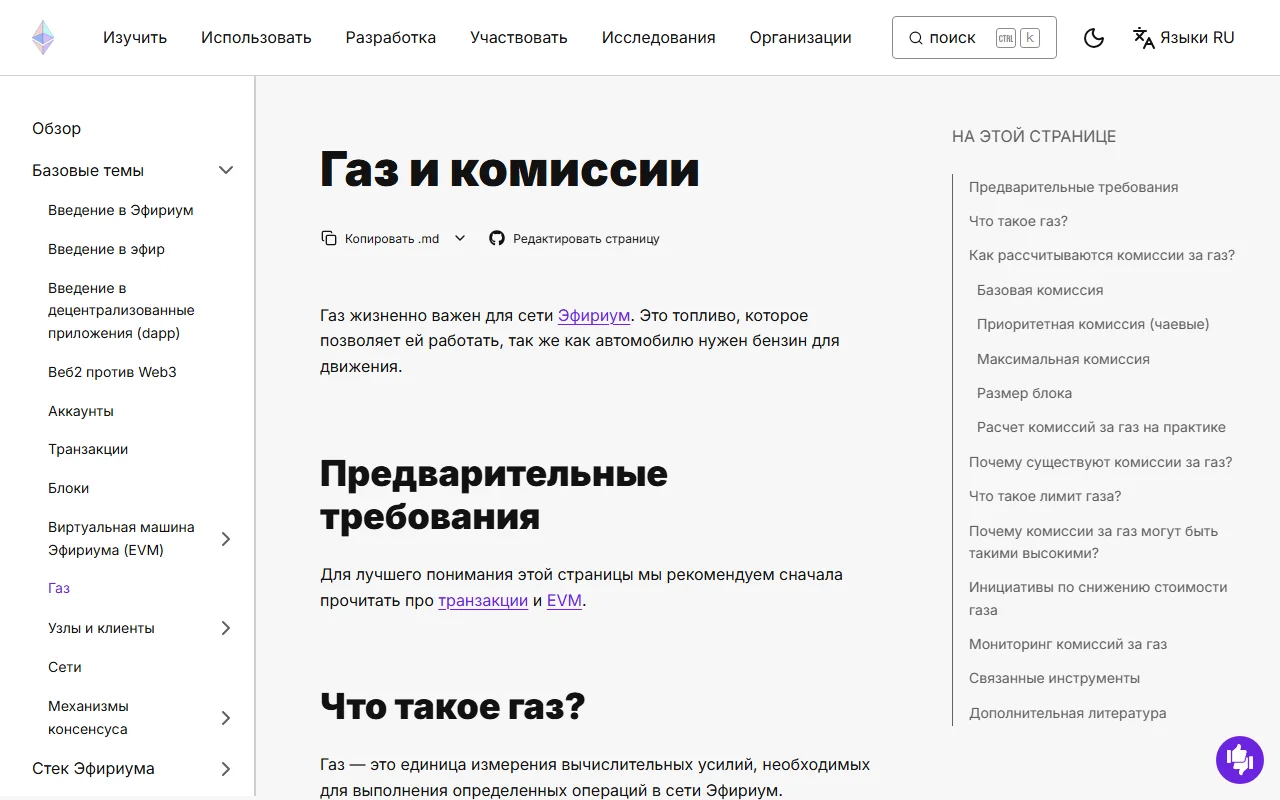Expand Виртуальная машина Эфириума (EVM) chevron
Viewport: 1280px width, 800px height.
[x=226, y=539]
